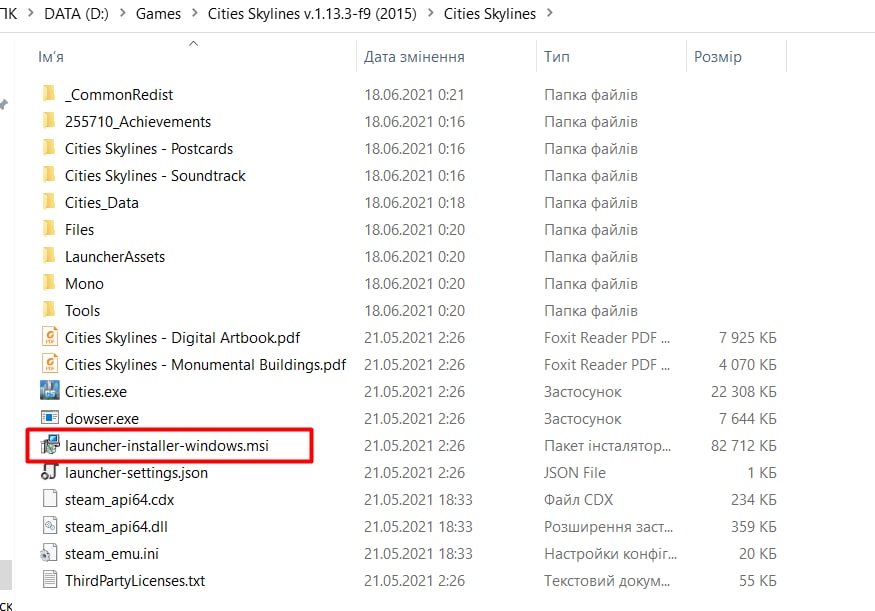Select Cities Skylines - Monumental Buildings.pdf name
Screen dimensions: 875x611
pos(205,364)
